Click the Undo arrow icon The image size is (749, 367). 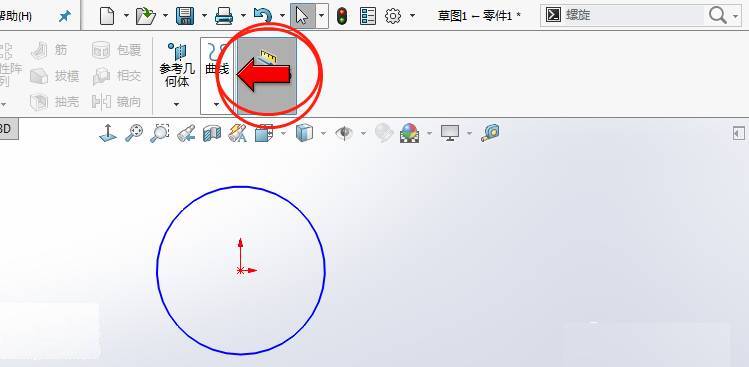coord(263,16)
